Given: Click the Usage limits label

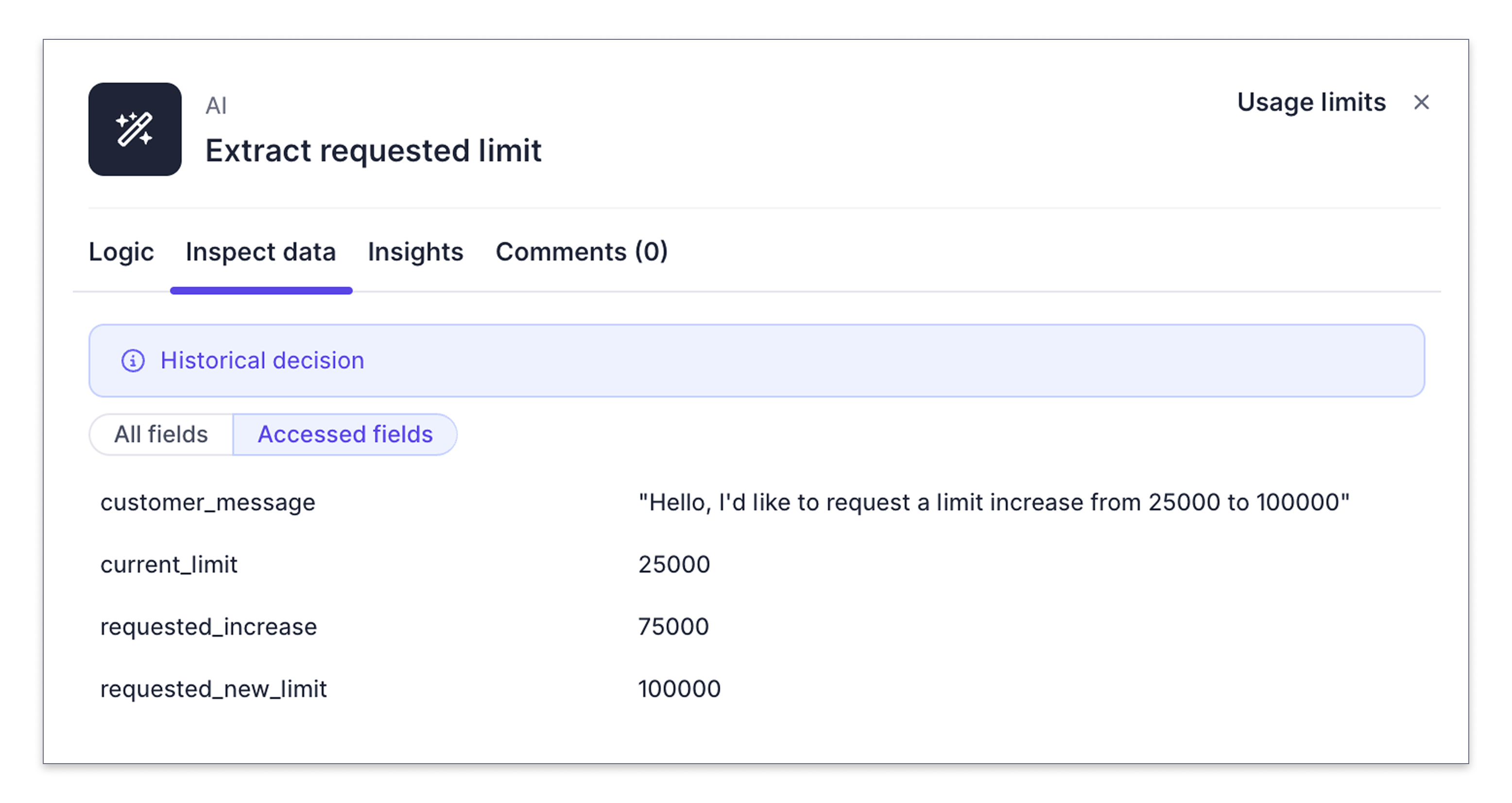Looking at the screenshot, I should 1311,102.
